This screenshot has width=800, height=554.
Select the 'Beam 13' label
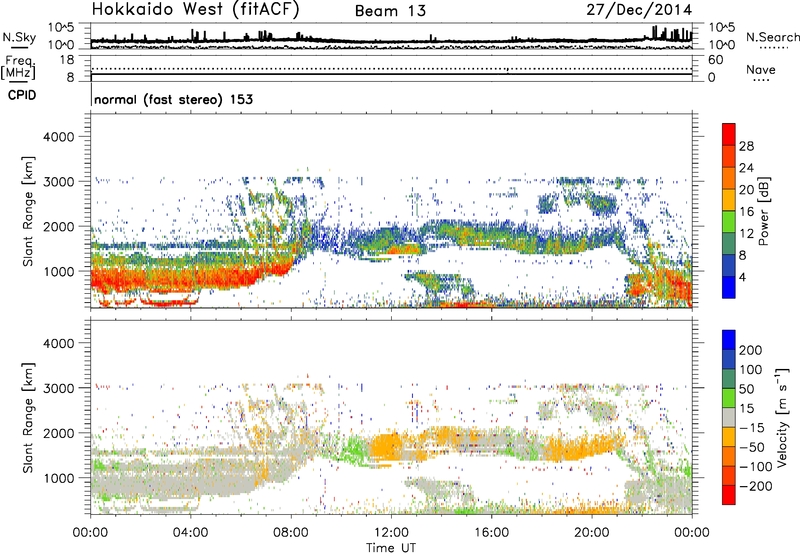tap(390, 11)
